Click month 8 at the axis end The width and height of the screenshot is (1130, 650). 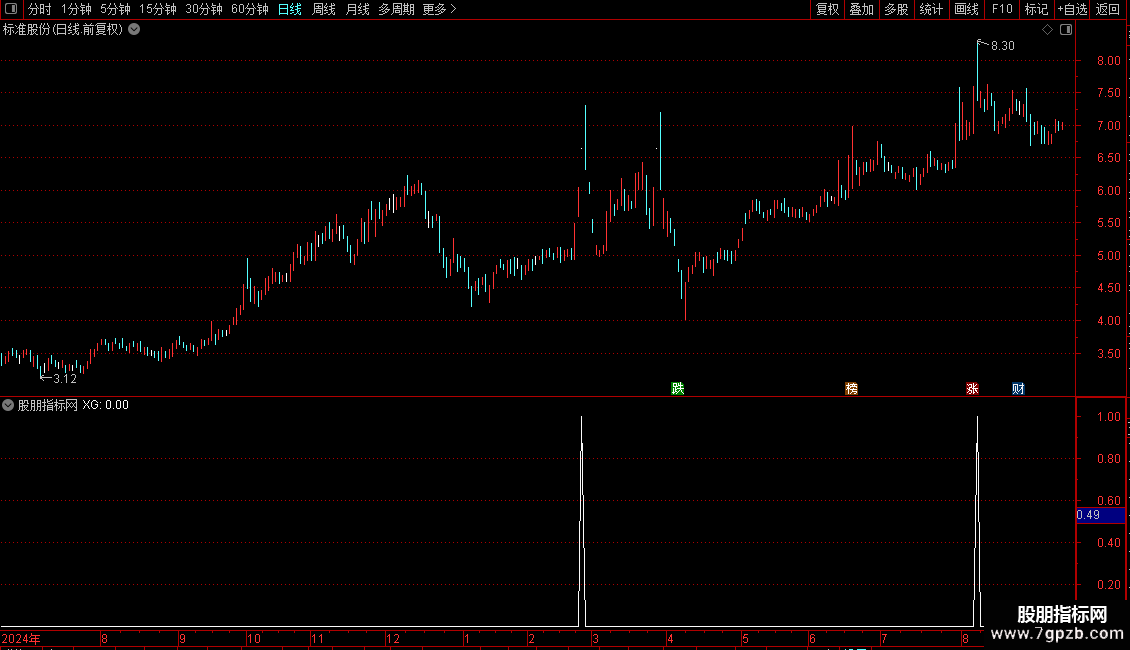pos(965,638)
